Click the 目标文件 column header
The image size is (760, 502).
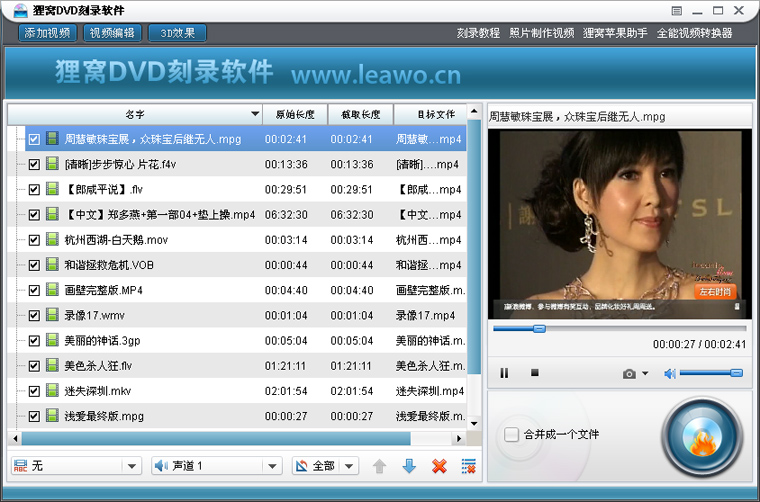tap(431, 114)
